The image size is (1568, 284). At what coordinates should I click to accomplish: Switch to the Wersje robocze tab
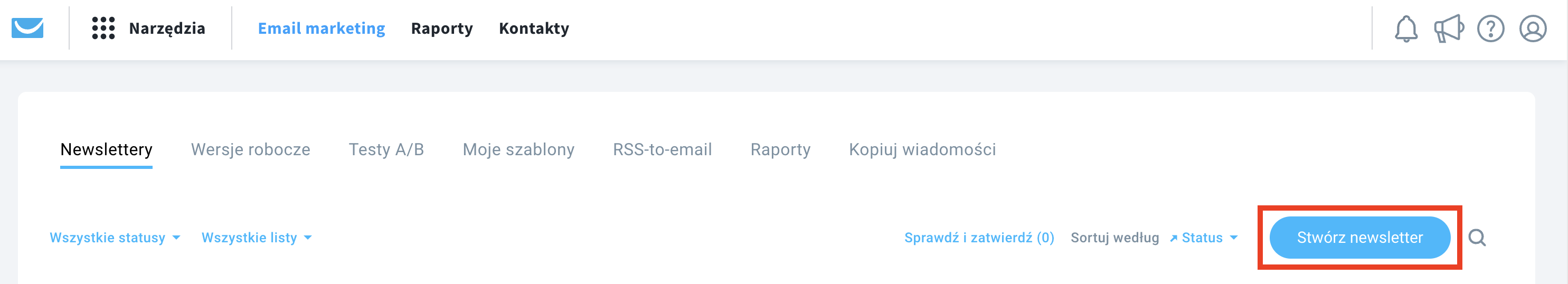[x=251, y=149]
